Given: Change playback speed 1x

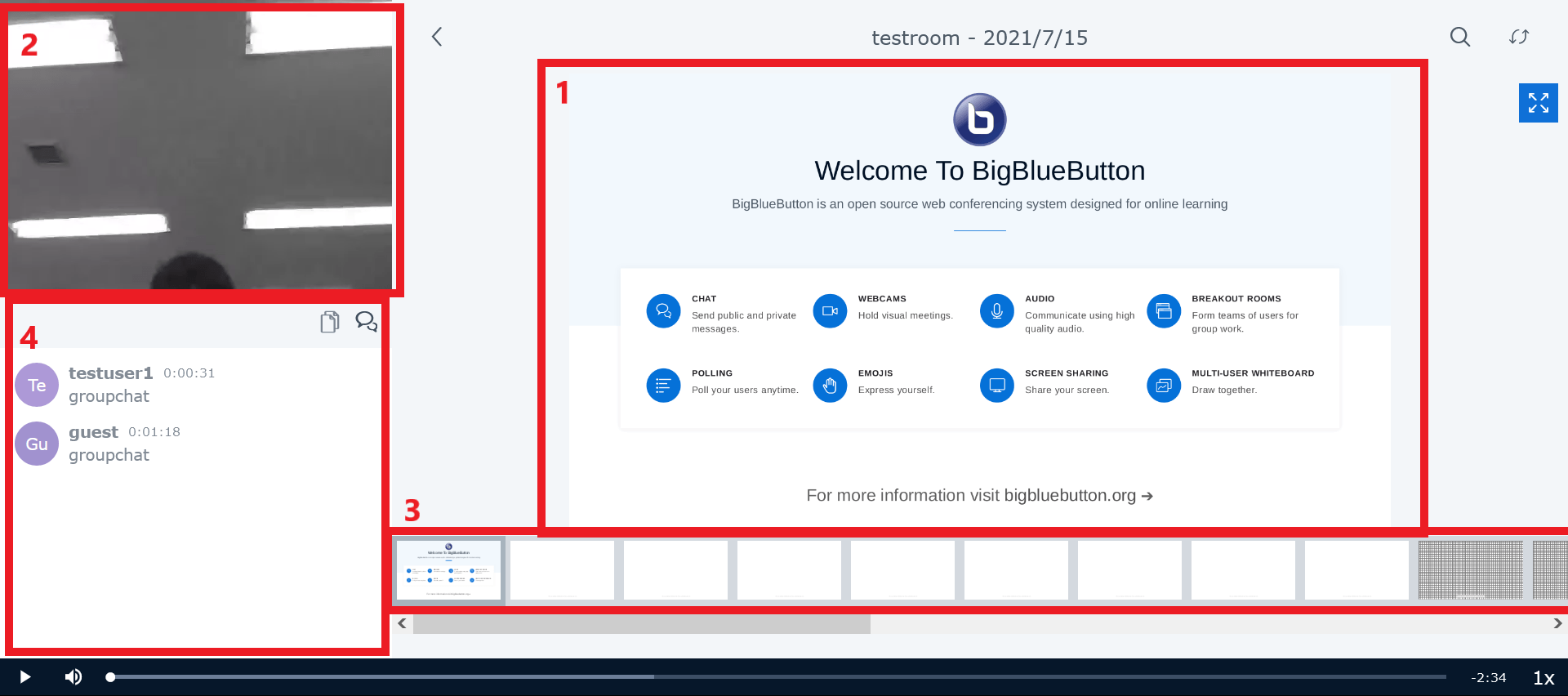Looking at the screenshot, I should point(1543,678).
